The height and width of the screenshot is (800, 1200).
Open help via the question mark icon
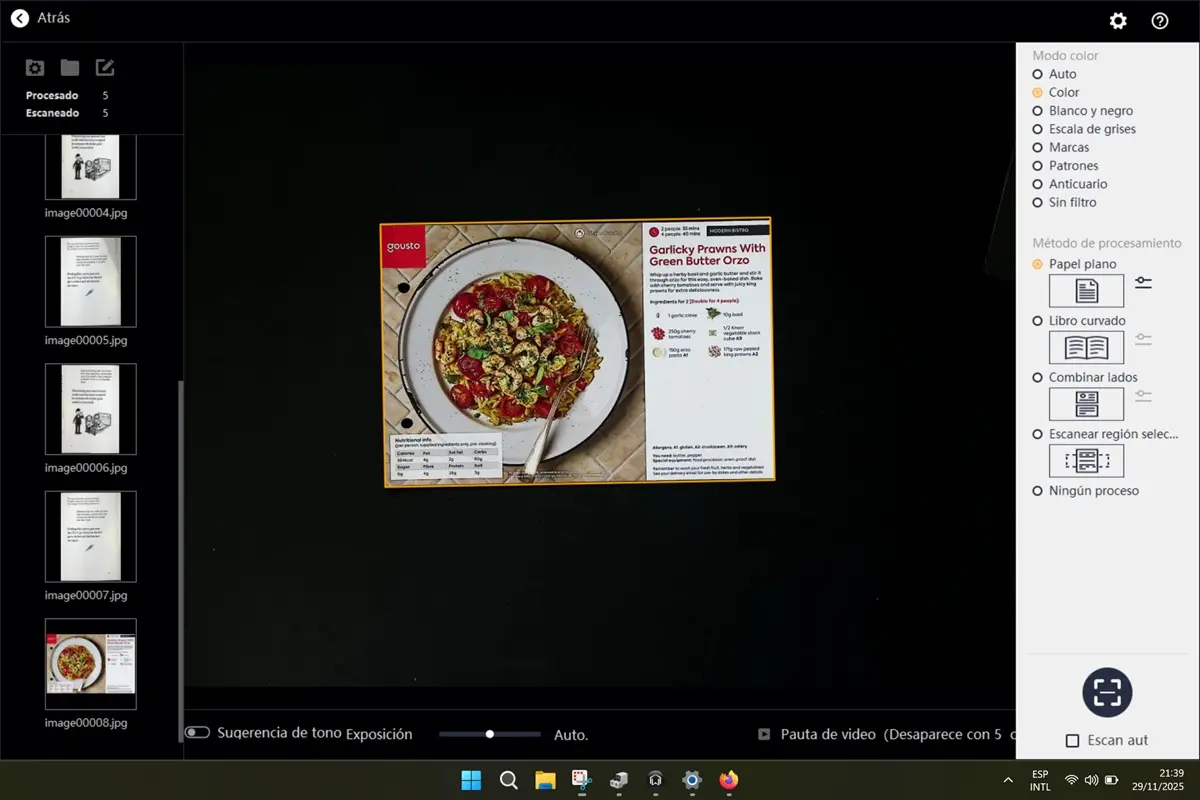coord(1160,21)
